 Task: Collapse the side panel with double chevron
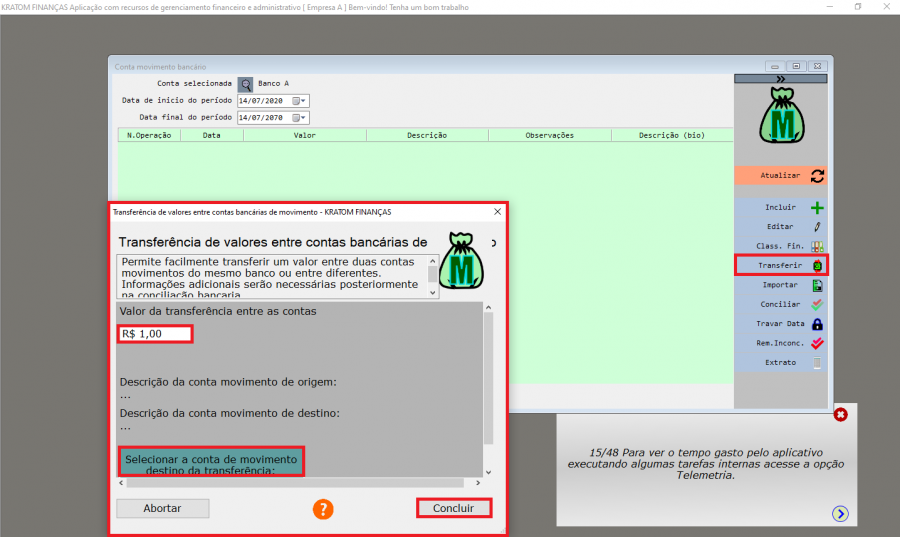pos(780,78)
